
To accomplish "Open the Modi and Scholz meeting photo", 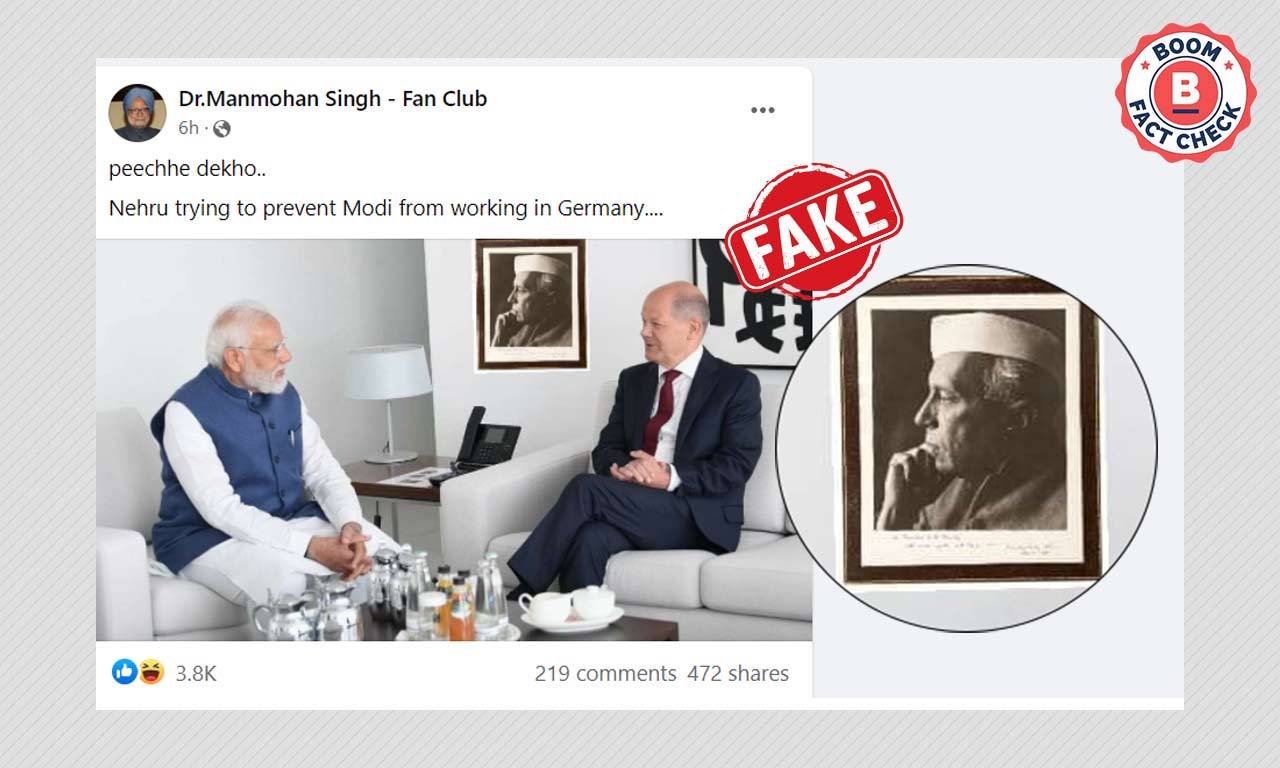I will 454,439.
